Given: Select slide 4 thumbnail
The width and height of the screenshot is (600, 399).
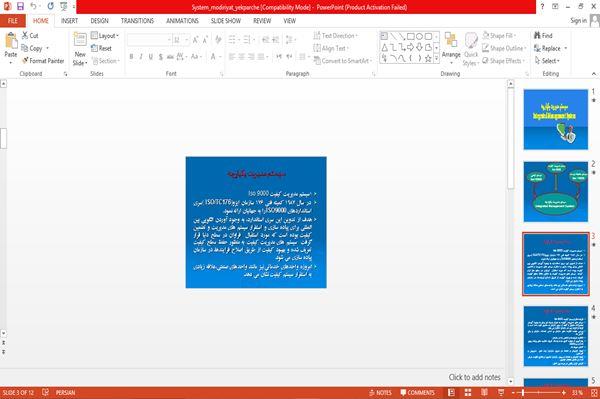Looking at the screenshot, I should point(556,336).
